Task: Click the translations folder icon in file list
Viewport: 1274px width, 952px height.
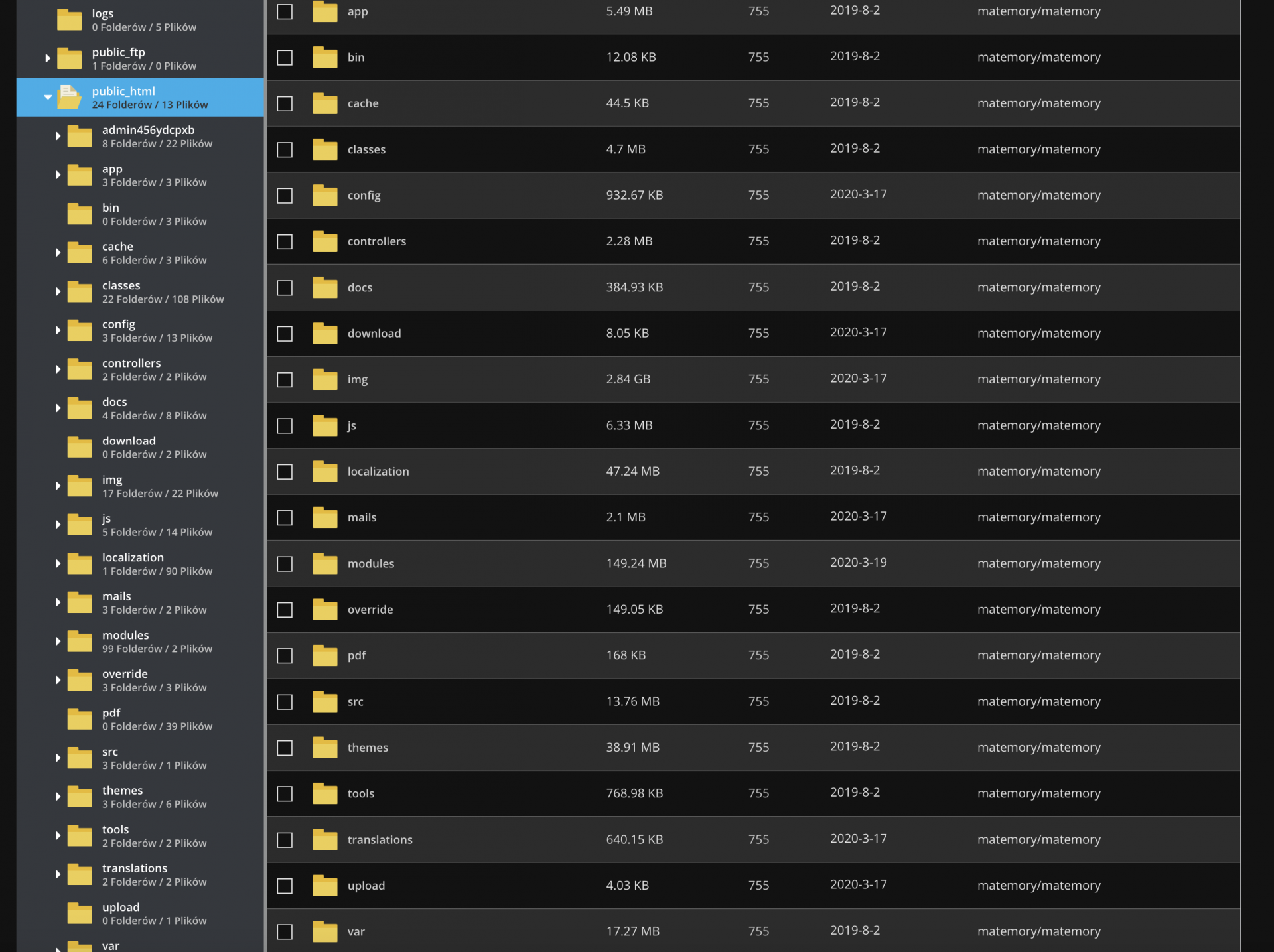Action: (324, 839)
